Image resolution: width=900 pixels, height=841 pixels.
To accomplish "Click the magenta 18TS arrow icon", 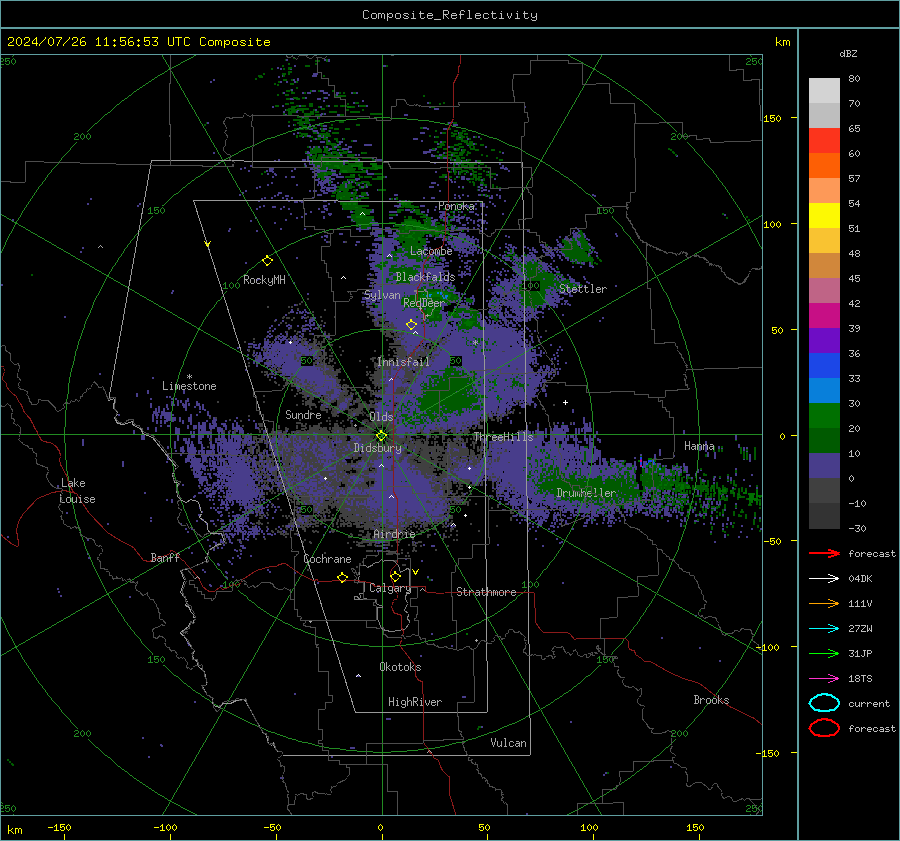I will pos(824,679).
